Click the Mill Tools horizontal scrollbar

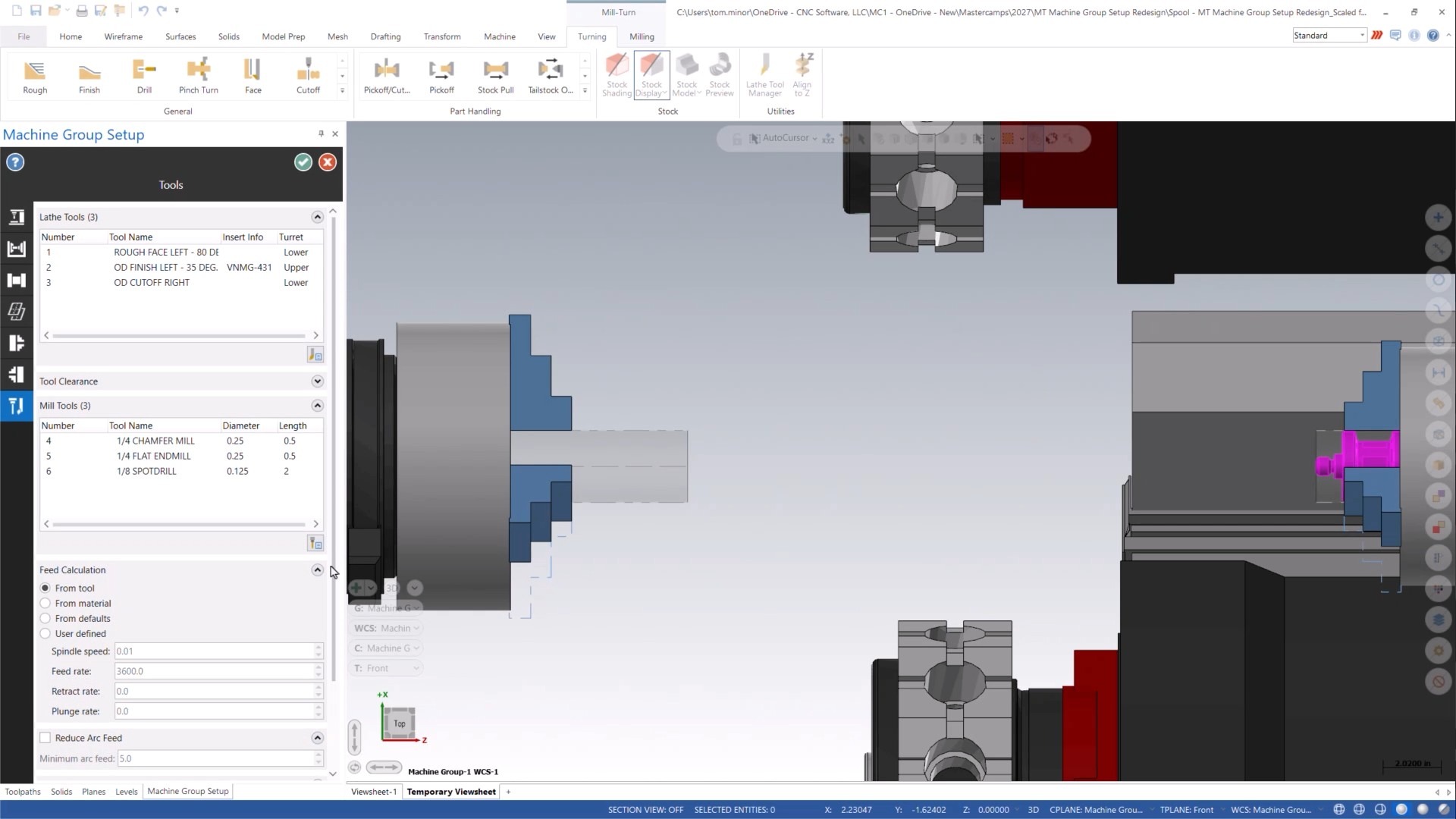[x=180, y=524]
